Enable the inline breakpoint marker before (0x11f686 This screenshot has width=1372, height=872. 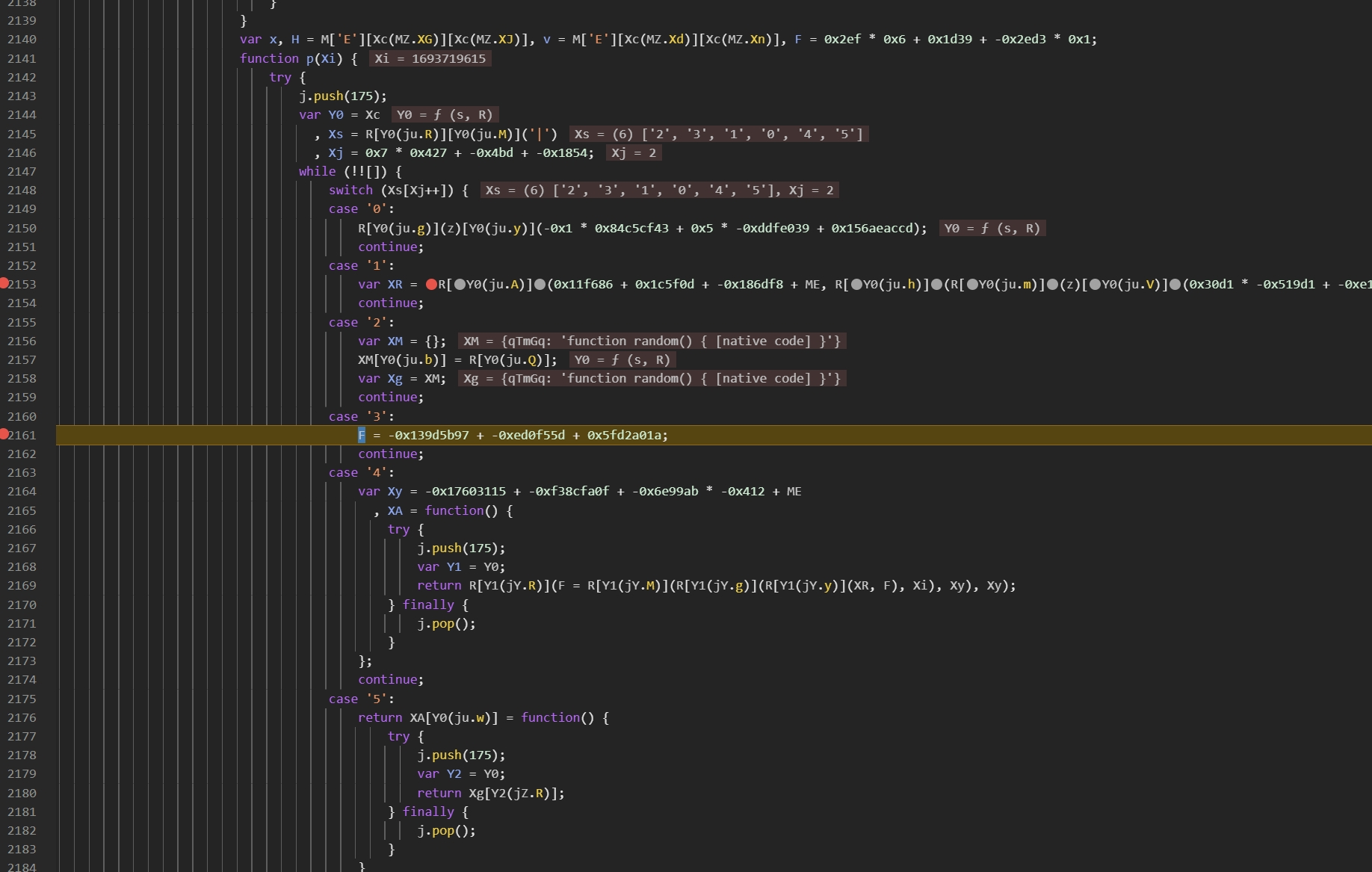[x=540, y=285]
